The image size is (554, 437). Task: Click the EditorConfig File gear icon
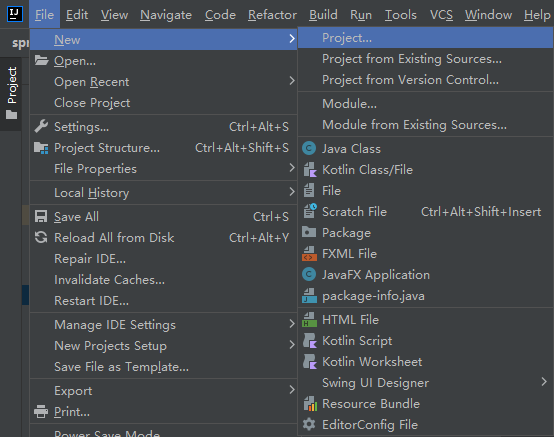(x=309, y=424)
